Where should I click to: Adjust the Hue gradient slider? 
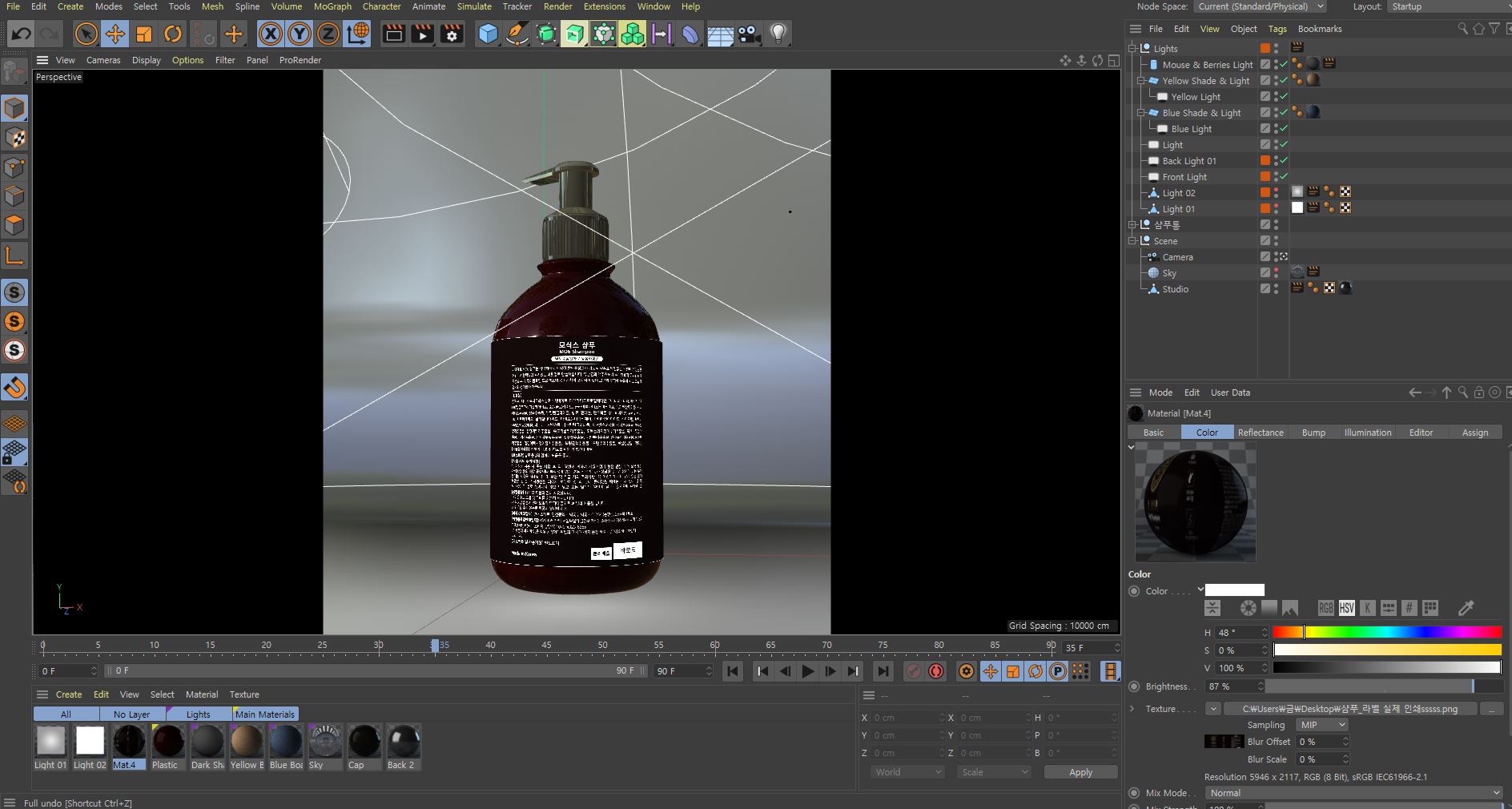point(1387,633)
